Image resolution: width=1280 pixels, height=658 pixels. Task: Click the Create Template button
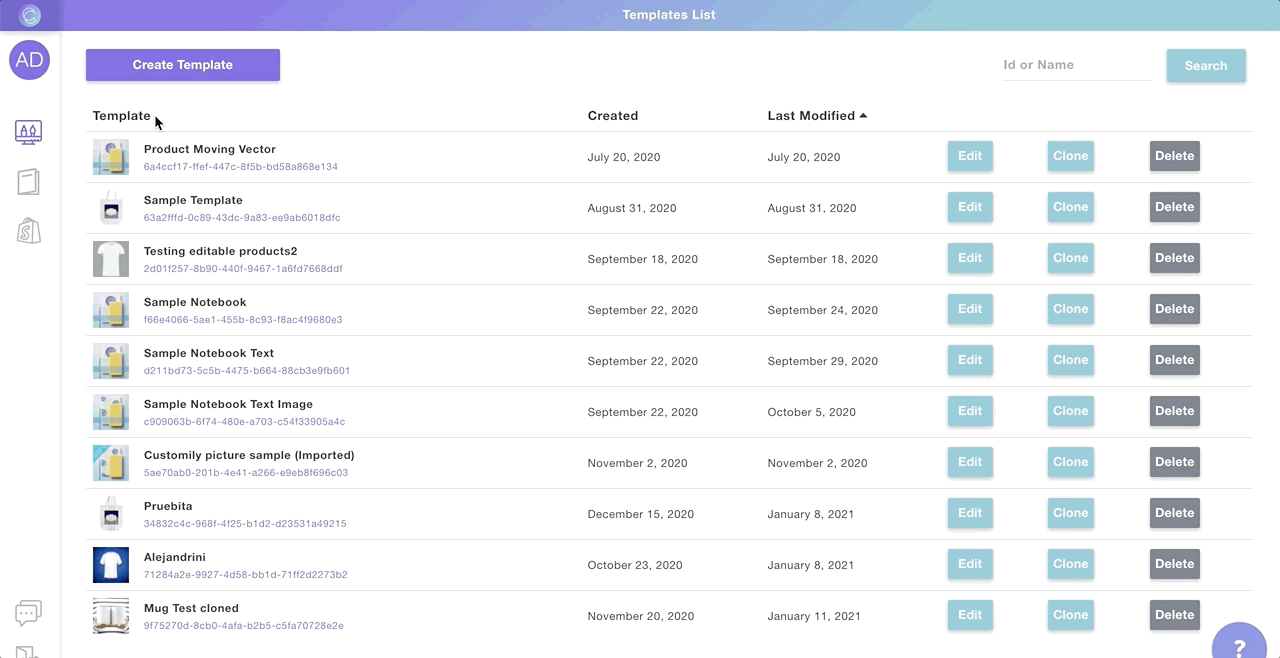click(x=183, y=65)
